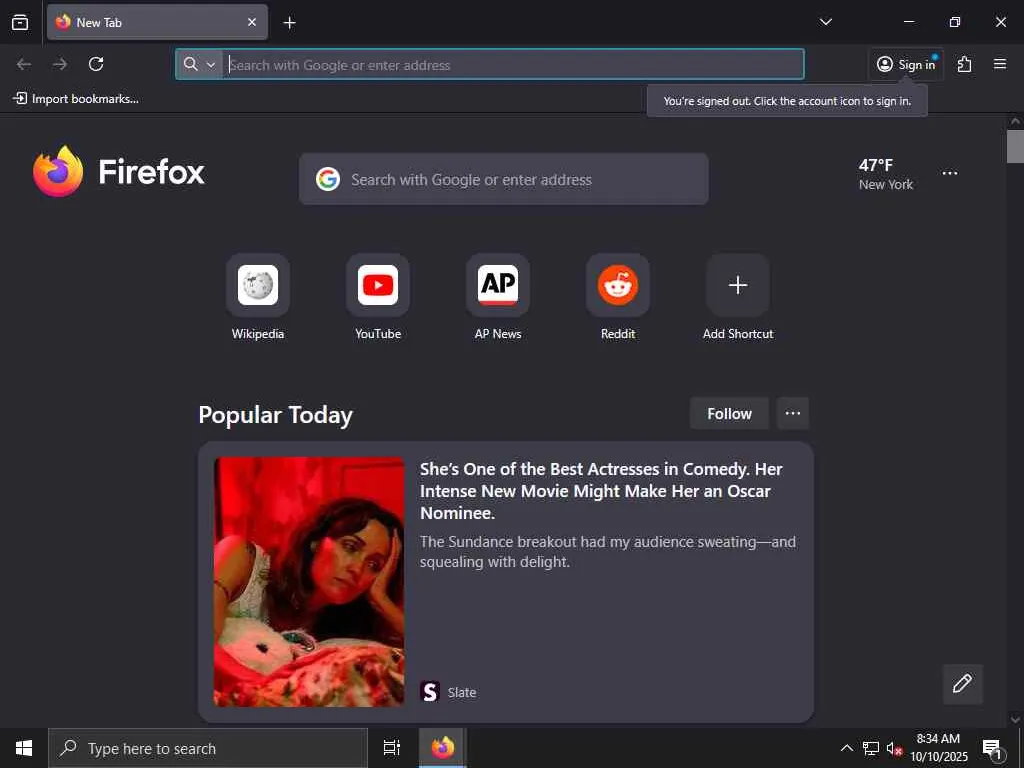1024x768 pixels.
Task: Go back with the back arrow
Action: tap(24, 64)
